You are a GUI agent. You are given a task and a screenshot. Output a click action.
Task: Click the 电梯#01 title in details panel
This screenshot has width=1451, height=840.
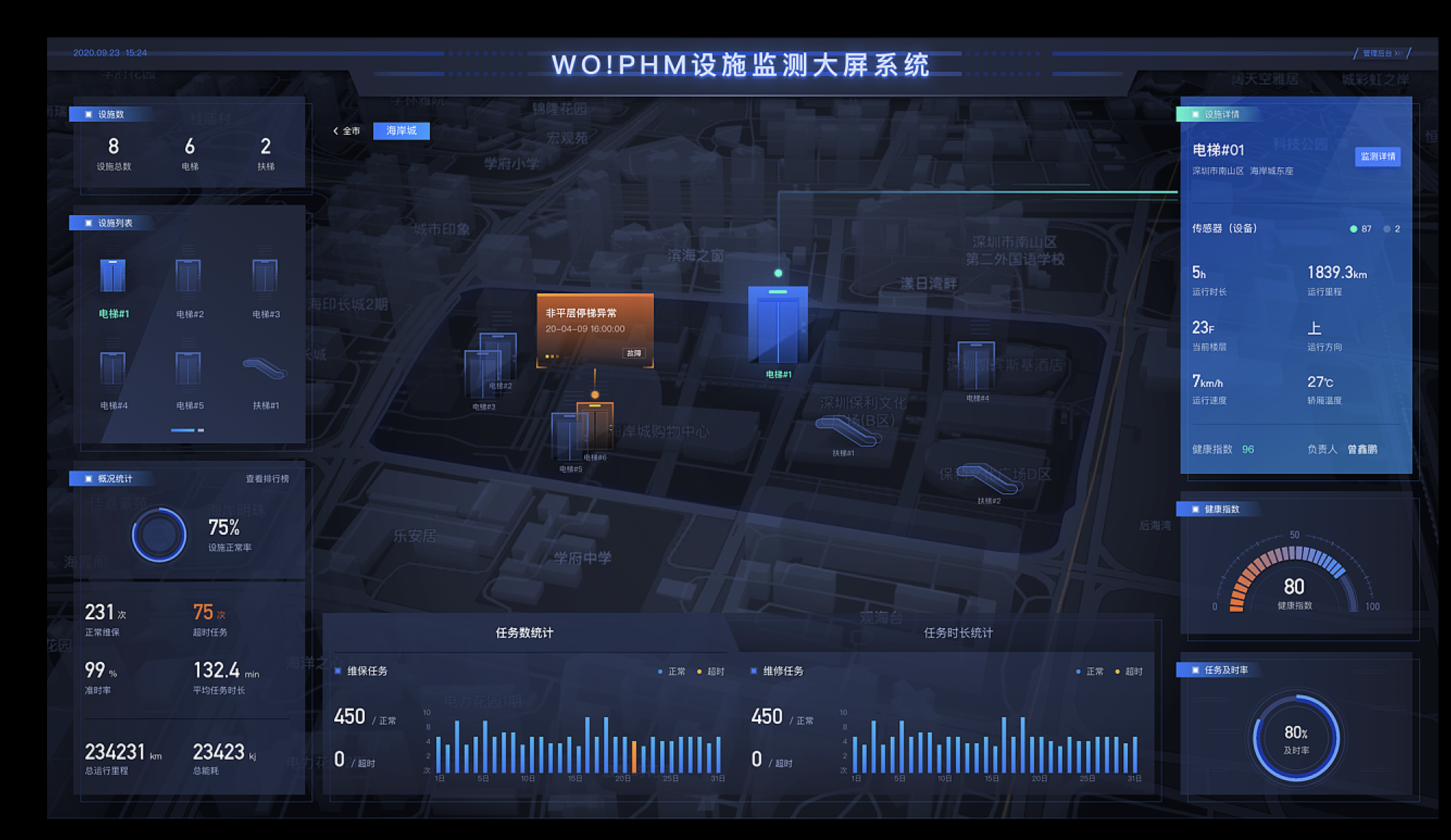(1218, 151)
